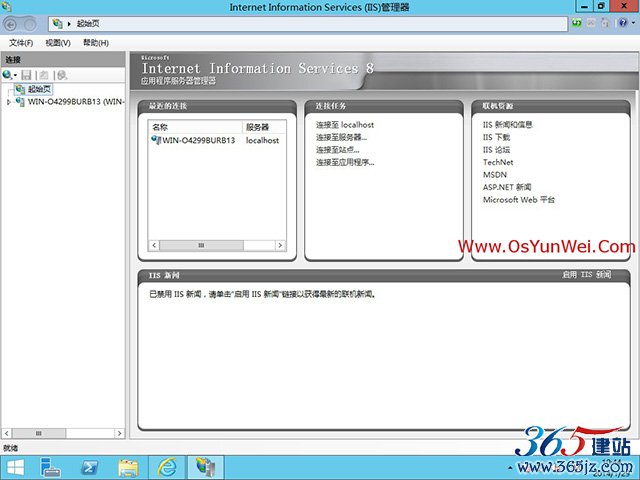Viewport: 640px width, 480px height.
Task: Click the stop loading icon in address bar
Action: 591,23
